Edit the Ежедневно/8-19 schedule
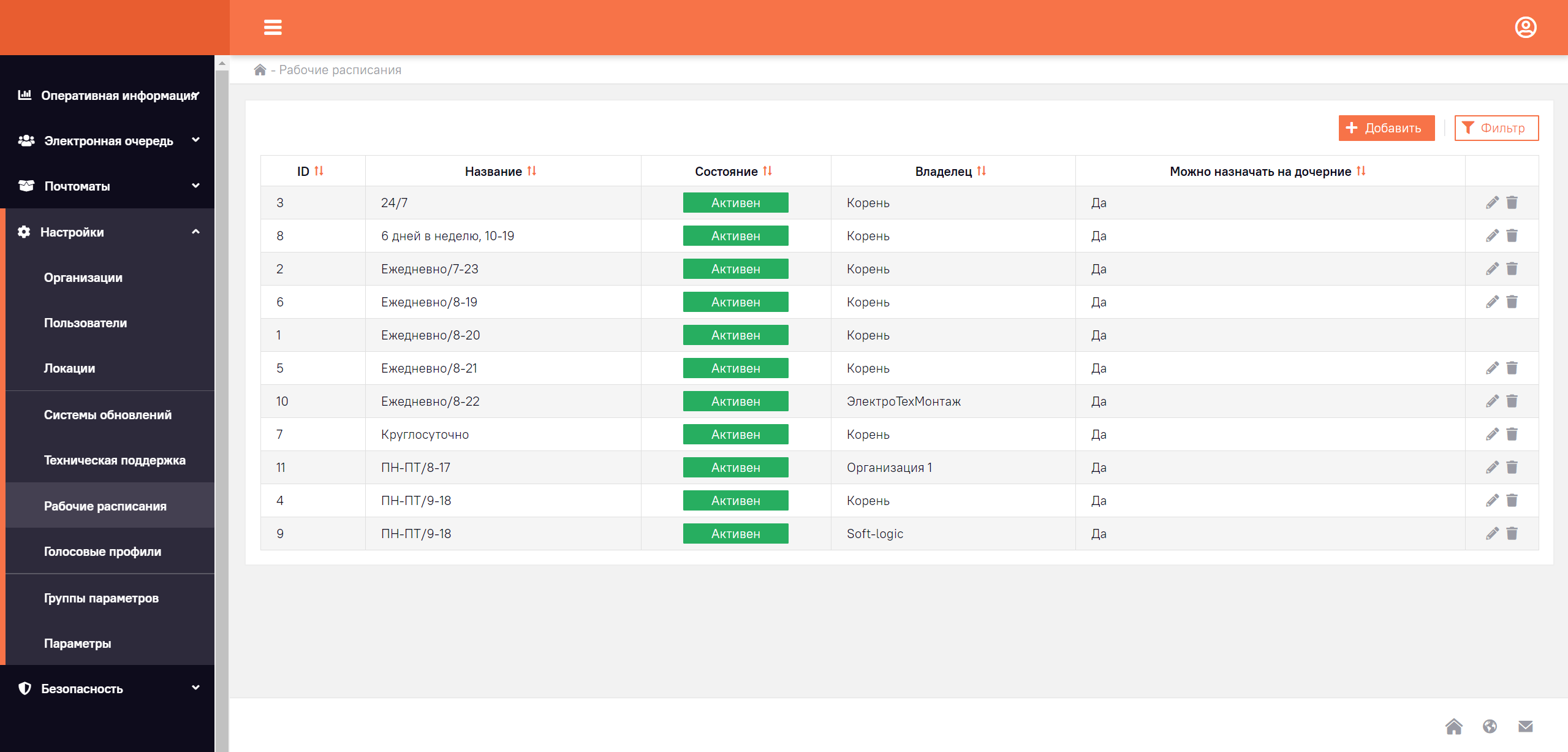Screen dimensions: 1568x752 click(1492, 302)
